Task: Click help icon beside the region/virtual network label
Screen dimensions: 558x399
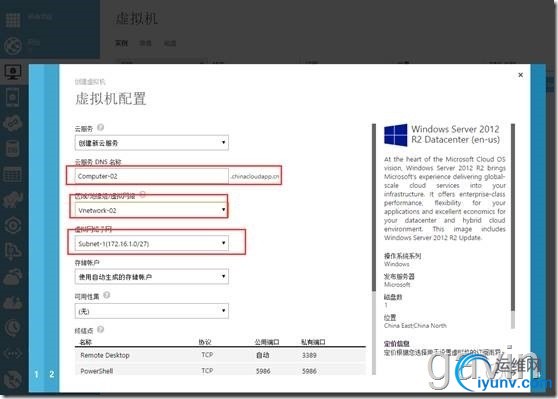Action: click(x=142, y=194)
